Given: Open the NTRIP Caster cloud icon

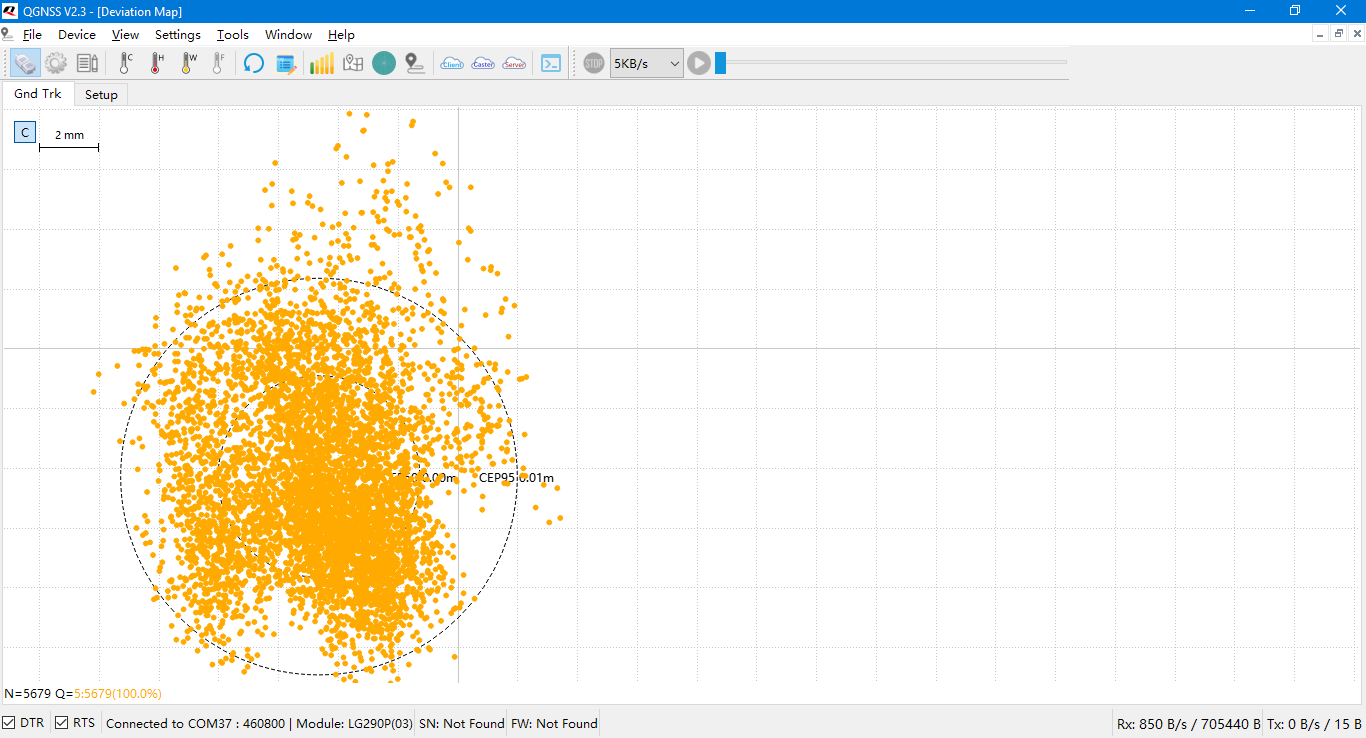Looking at the screenshot, I should 483,63.
